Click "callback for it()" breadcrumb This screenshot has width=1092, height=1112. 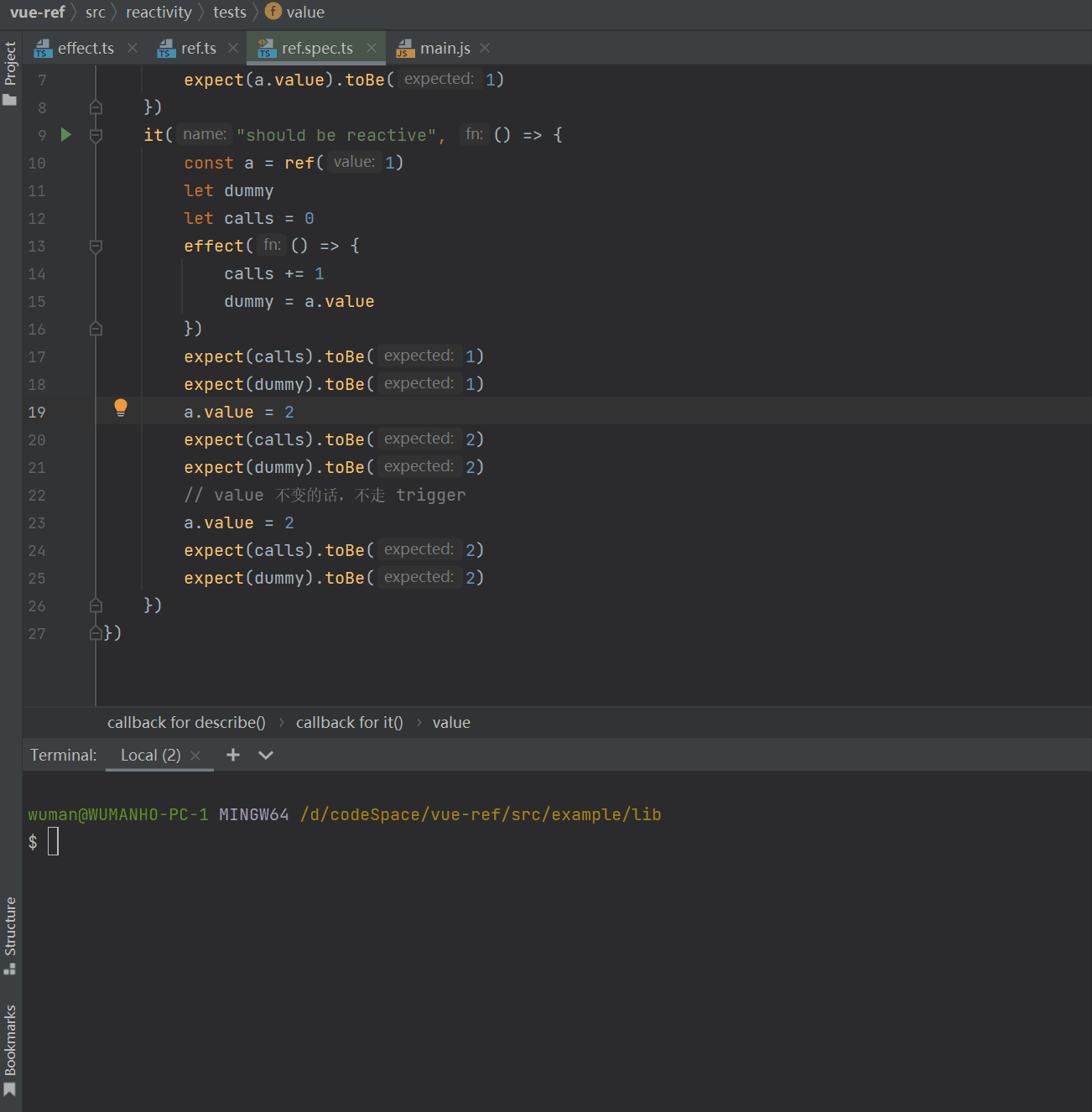coord(349,723)
